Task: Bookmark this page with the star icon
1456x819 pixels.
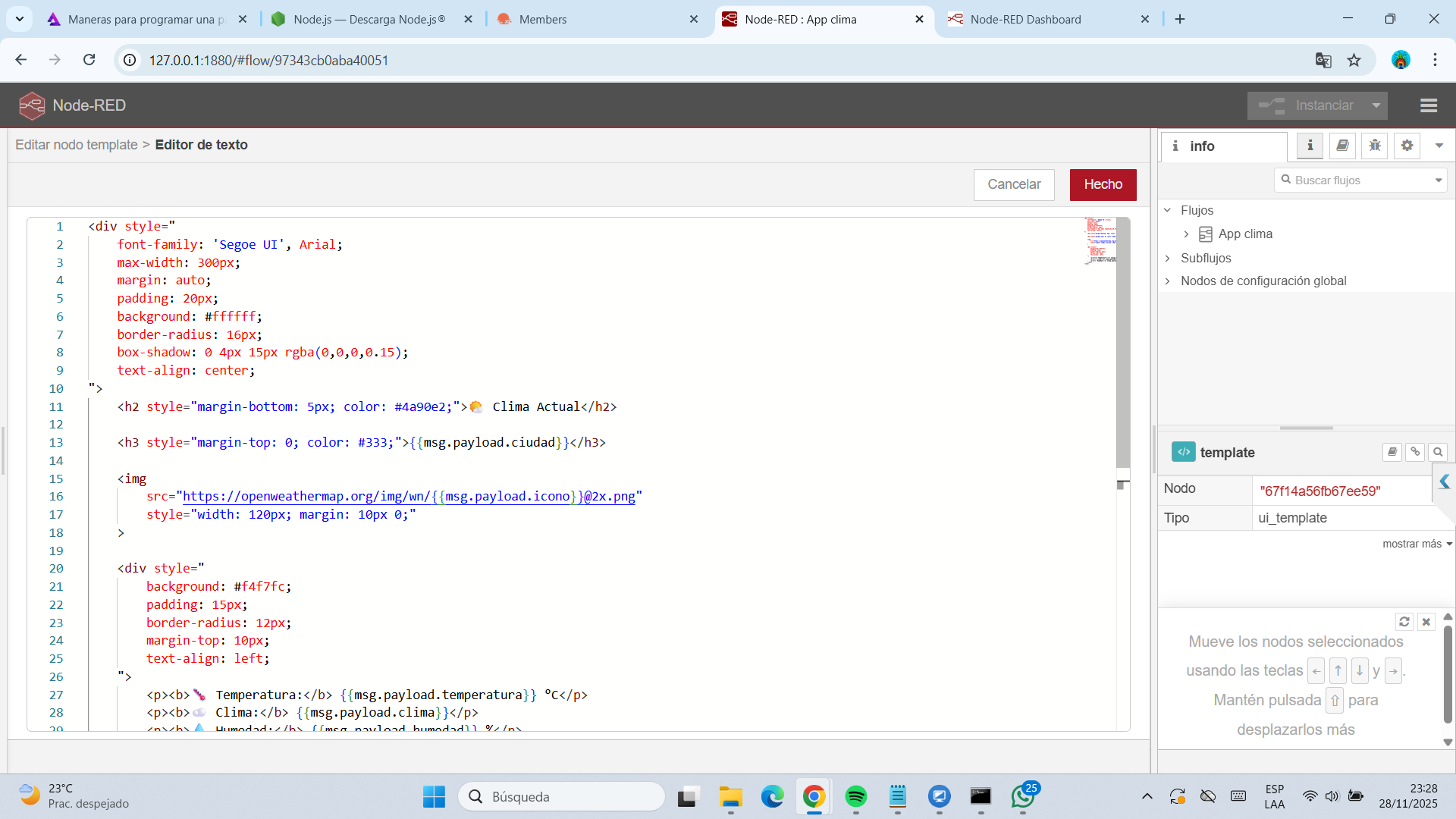Action: [1354, 60]
